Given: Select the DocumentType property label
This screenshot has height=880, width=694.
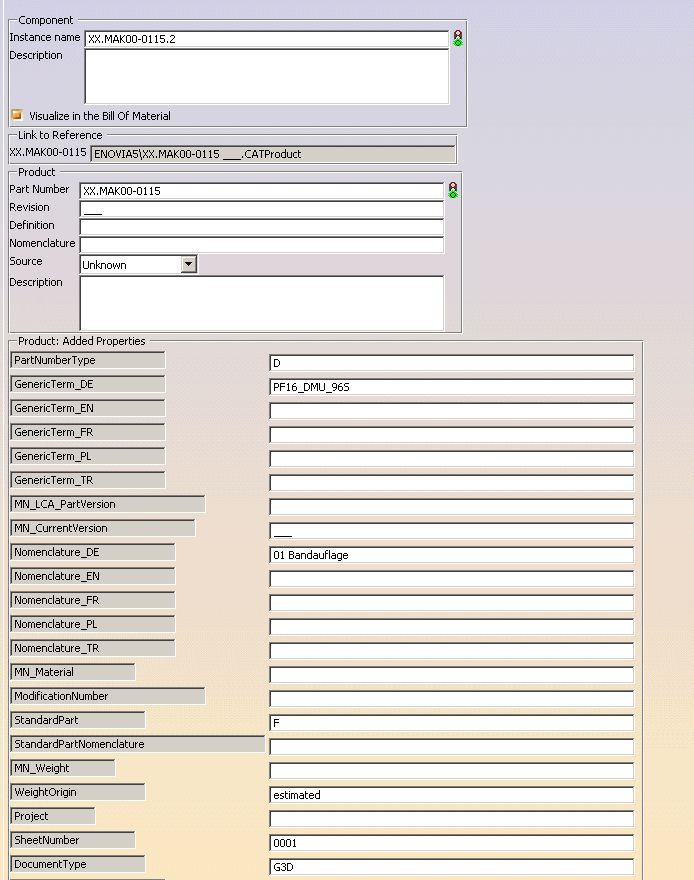Looking at the screenshot, I should [78, 864].
